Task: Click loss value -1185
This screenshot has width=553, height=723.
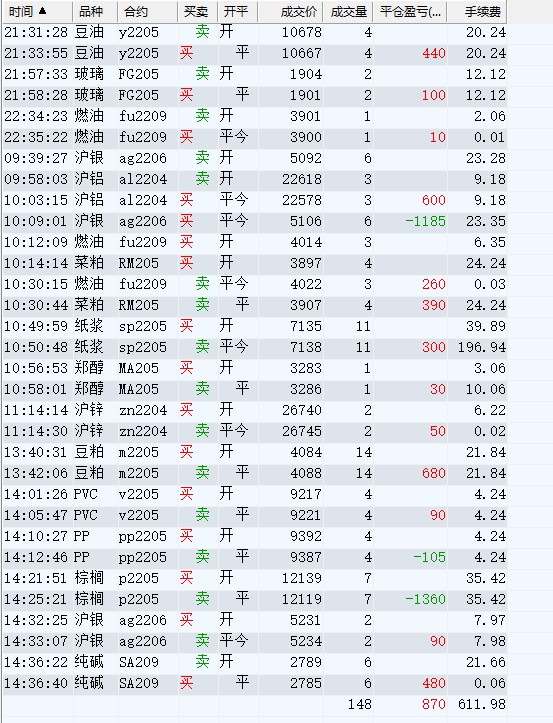Action: [x=425, y=221]
